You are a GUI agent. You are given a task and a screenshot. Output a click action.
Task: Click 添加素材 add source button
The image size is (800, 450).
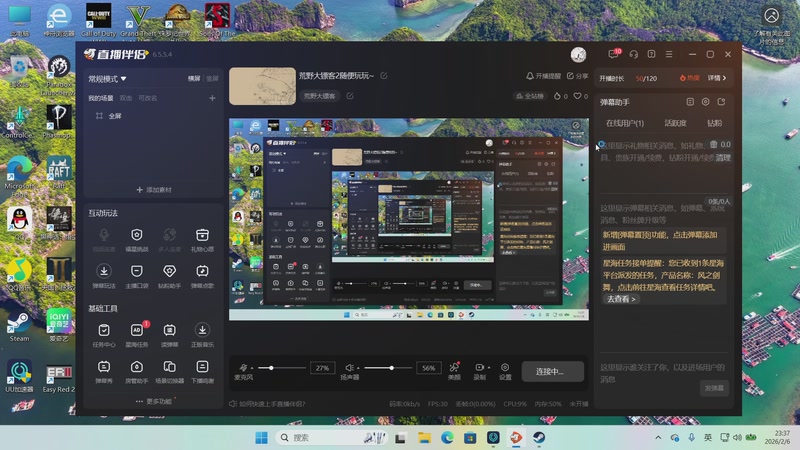154,190
